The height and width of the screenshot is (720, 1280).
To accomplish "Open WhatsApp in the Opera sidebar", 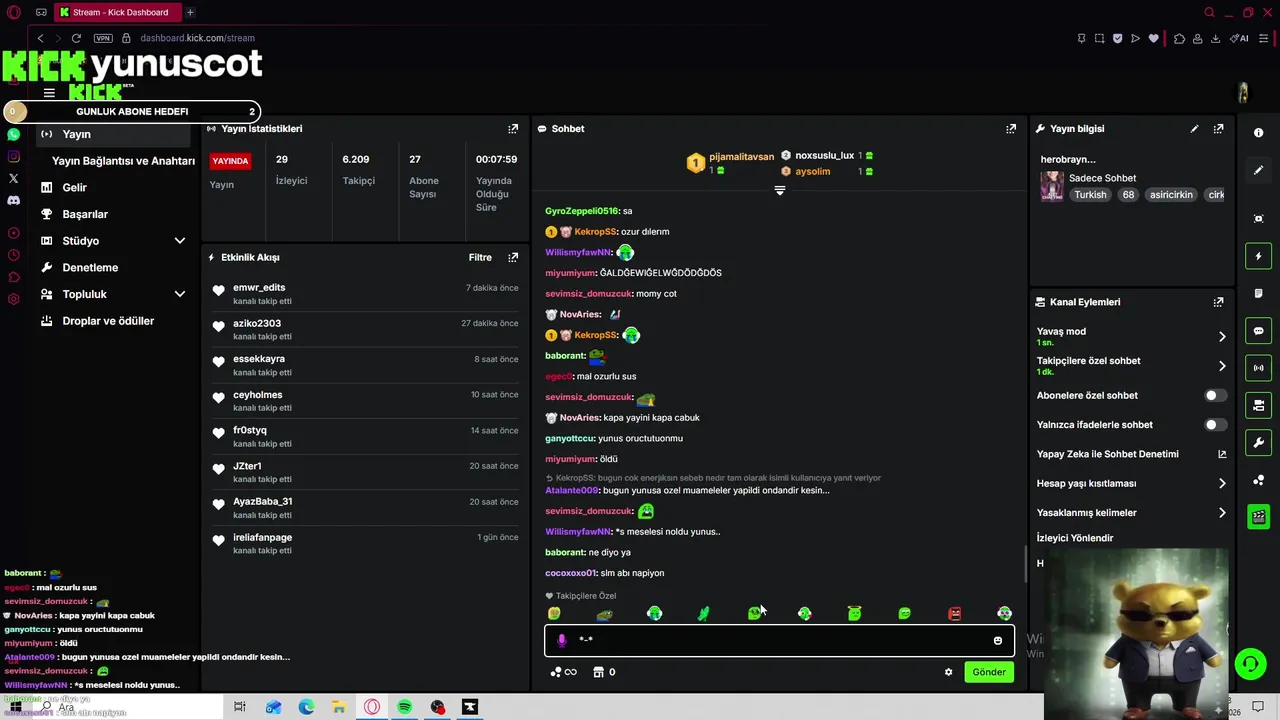I will click(x=13, y=134).
